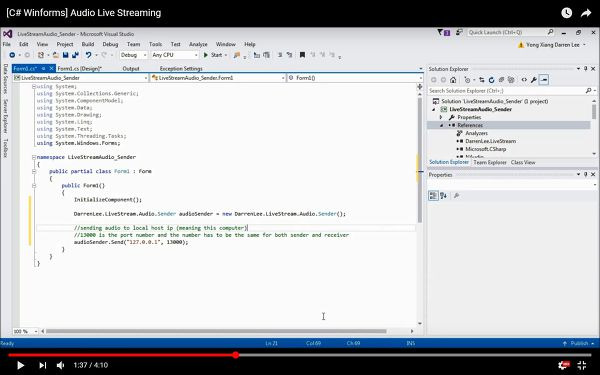Click the Open File folder icon
The height and width of the screenshot is (375, 600).
click(56, 55)
